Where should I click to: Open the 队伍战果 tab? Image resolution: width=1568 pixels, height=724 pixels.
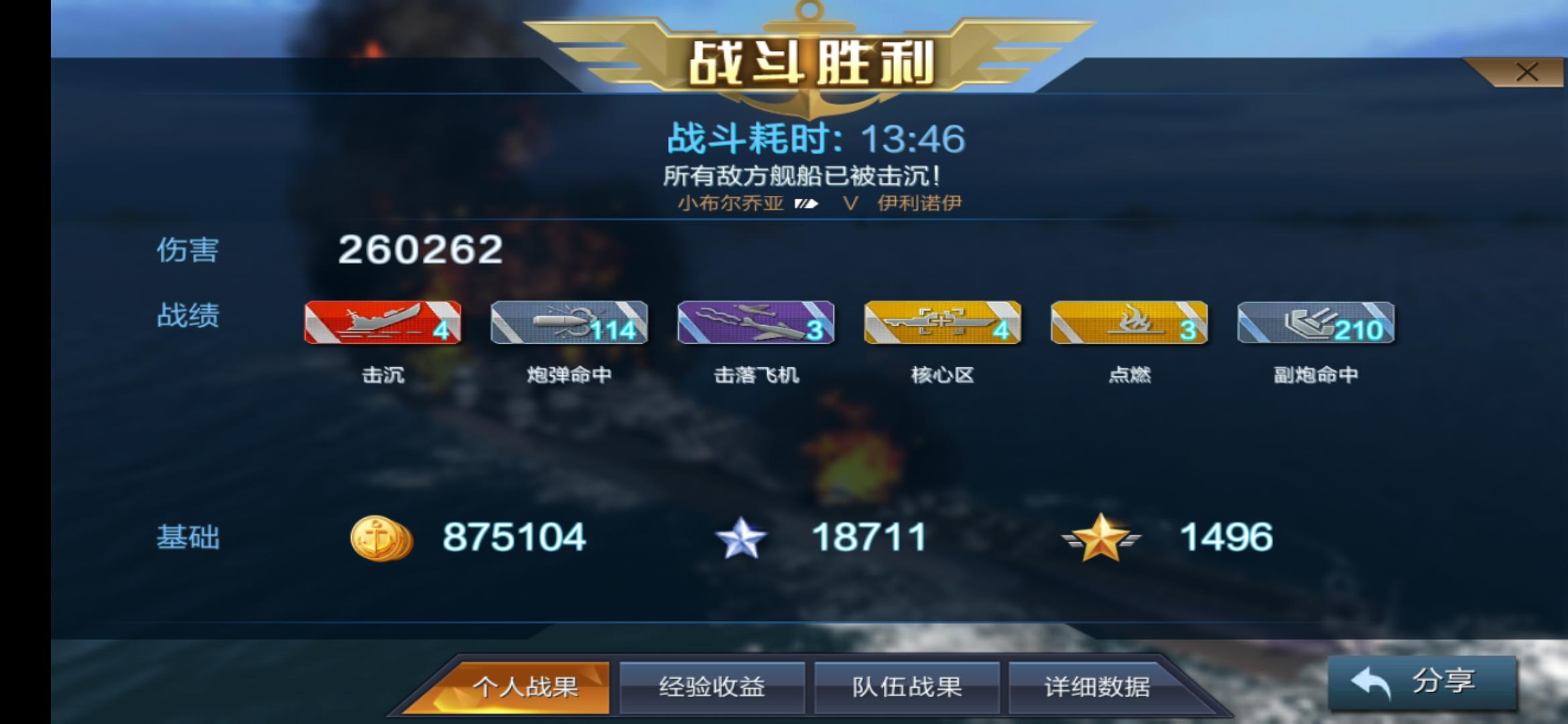point(907,687)
